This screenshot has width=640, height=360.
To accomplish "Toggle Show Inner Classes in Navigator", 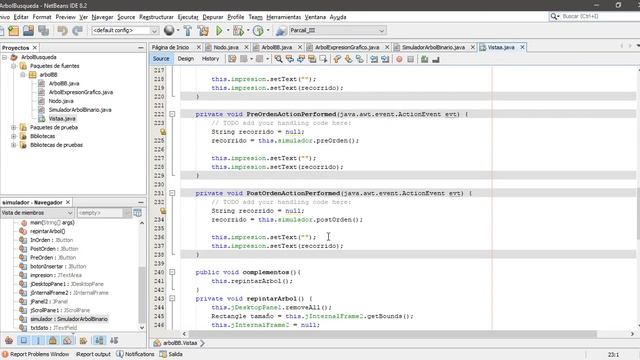I will (67, 340).
